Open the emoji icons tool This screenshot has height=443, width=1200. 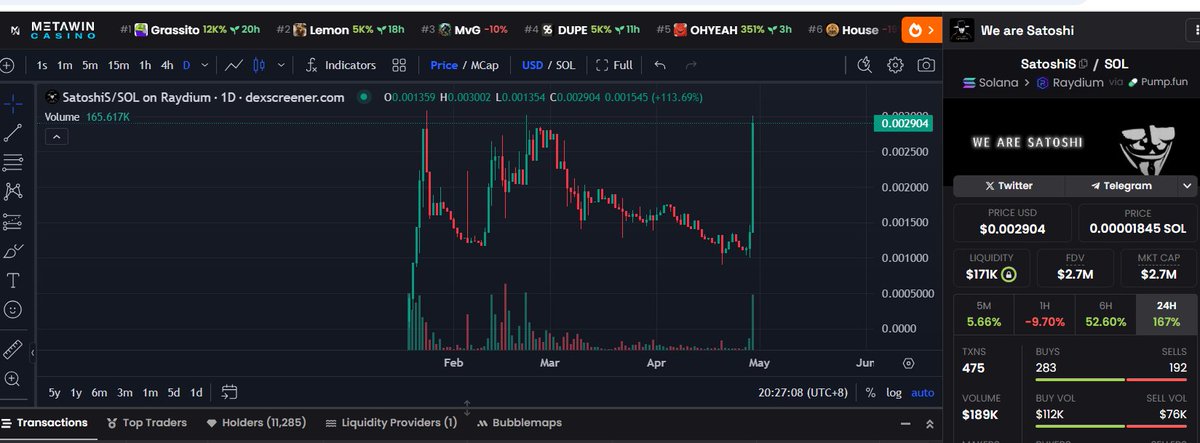13,310
